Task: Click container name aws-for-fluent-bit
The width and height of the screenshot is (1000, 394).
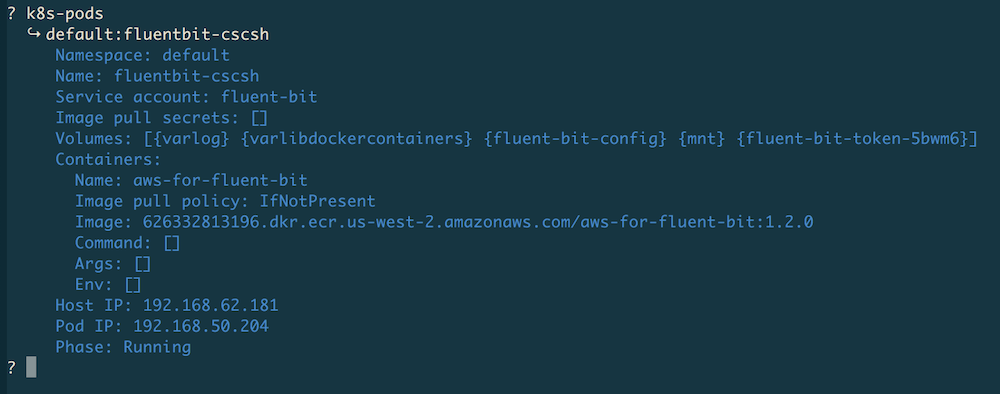Action: click(220, 180)
